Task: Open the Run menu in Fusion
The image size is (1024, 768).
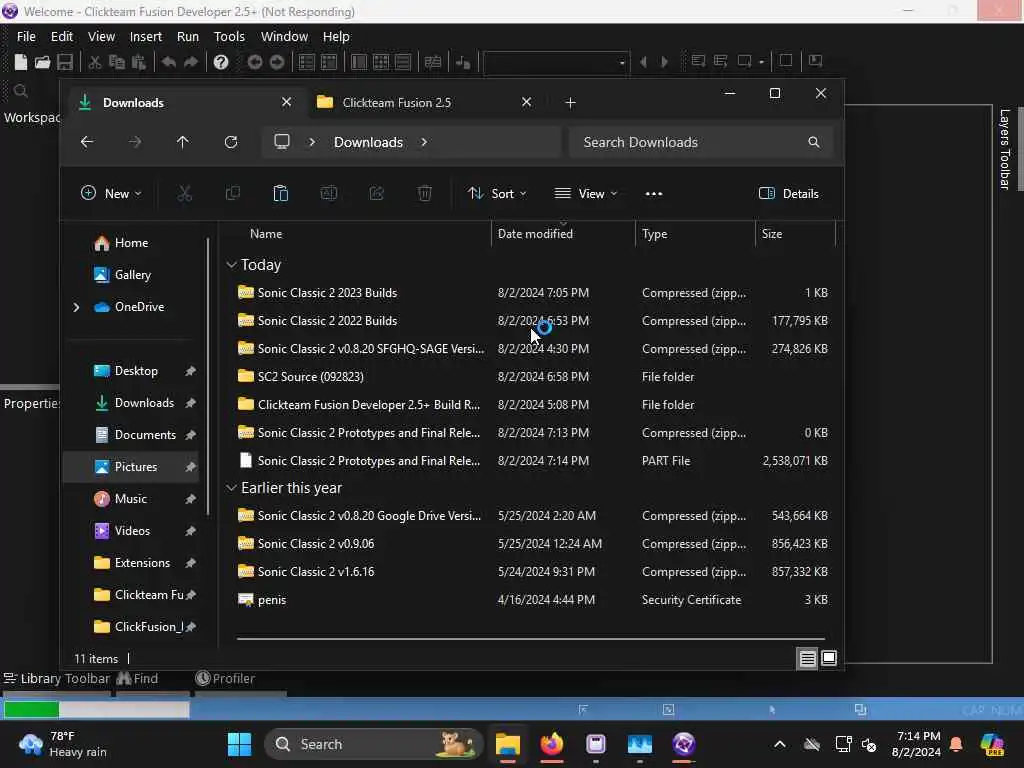Action: (x=188, y=37)
